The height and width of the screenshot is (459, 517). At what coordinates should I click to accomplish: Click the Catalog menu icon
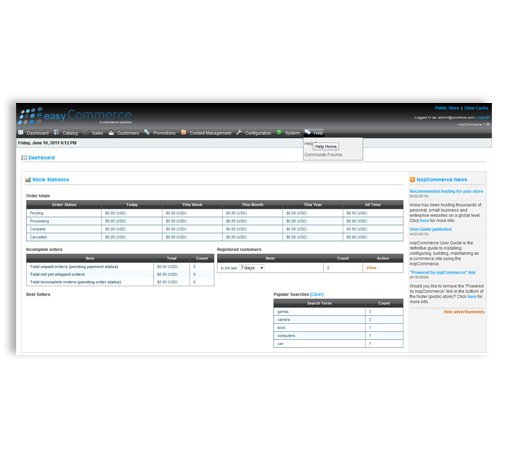pos(56,132)
